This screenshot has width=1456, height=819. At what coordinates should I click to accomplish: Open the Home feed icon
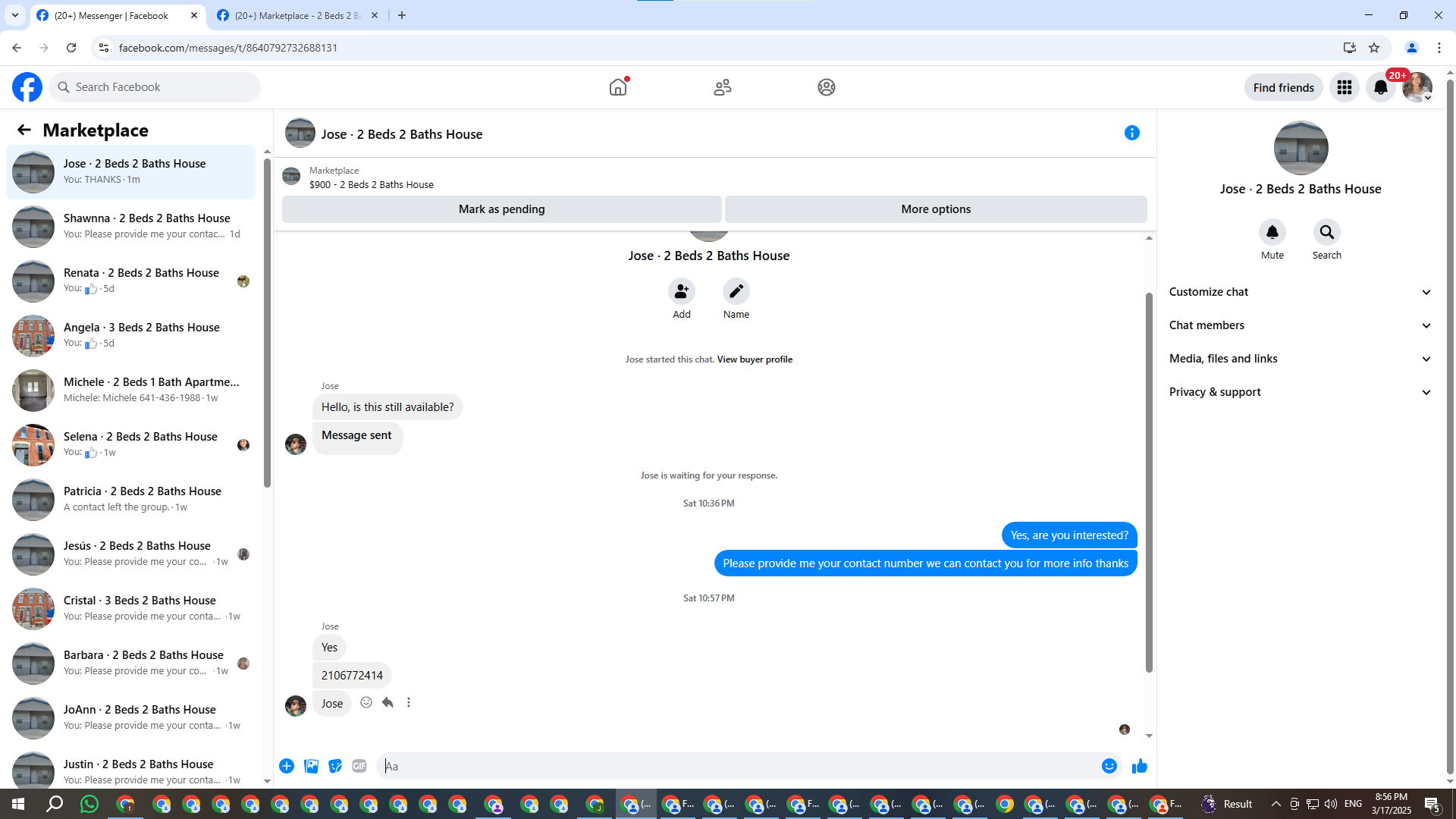click(618, 87)
